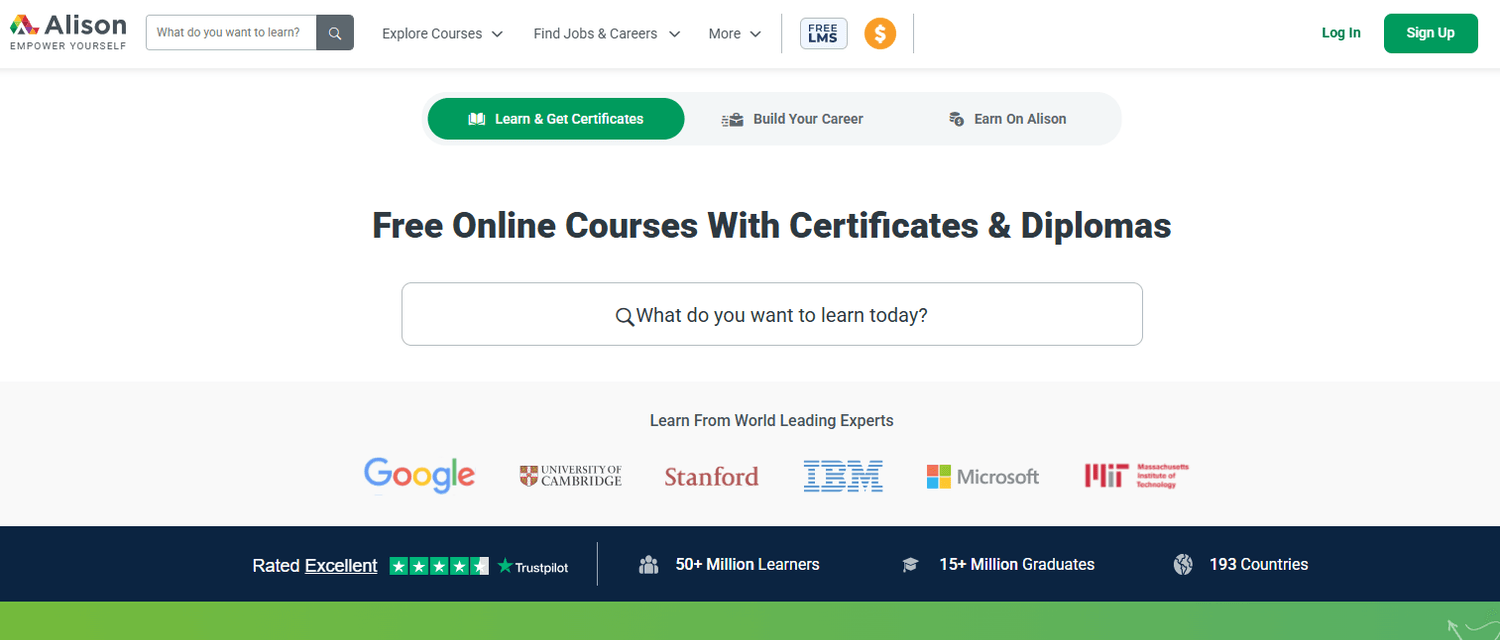Screen dimensions: 1500x640
Task: Expand the Explore Courses dropdown
Action: [x=442, y=33]
